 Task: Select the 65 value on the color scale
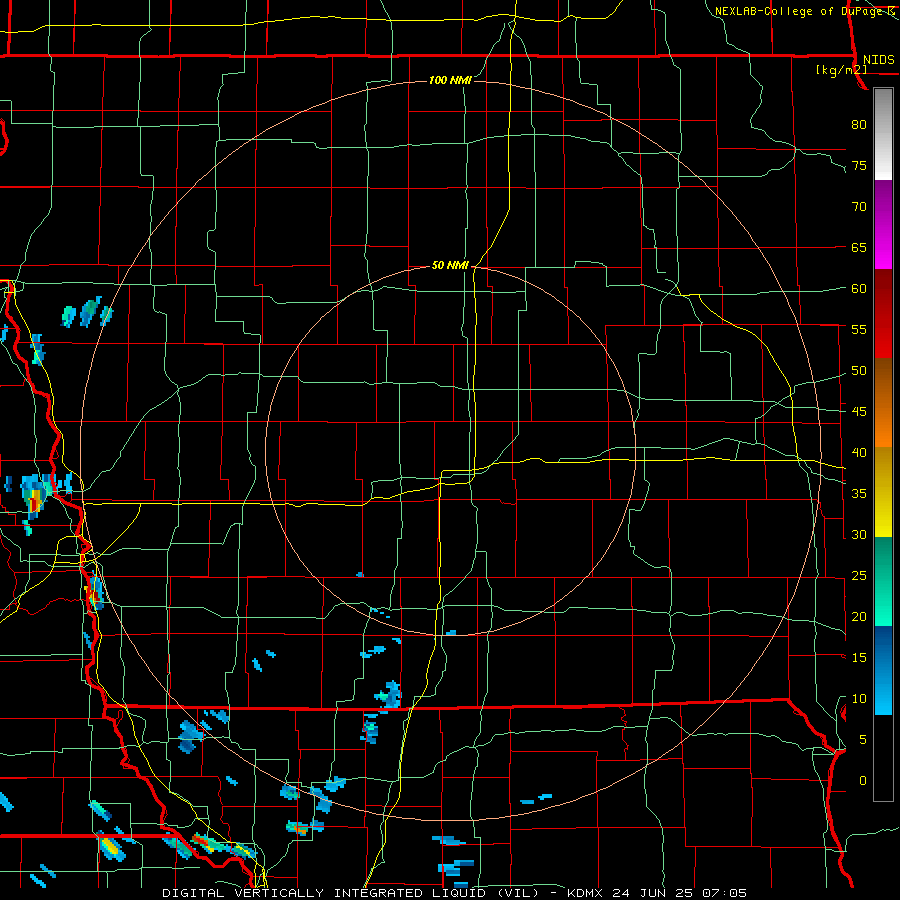[x=859, y=248]
